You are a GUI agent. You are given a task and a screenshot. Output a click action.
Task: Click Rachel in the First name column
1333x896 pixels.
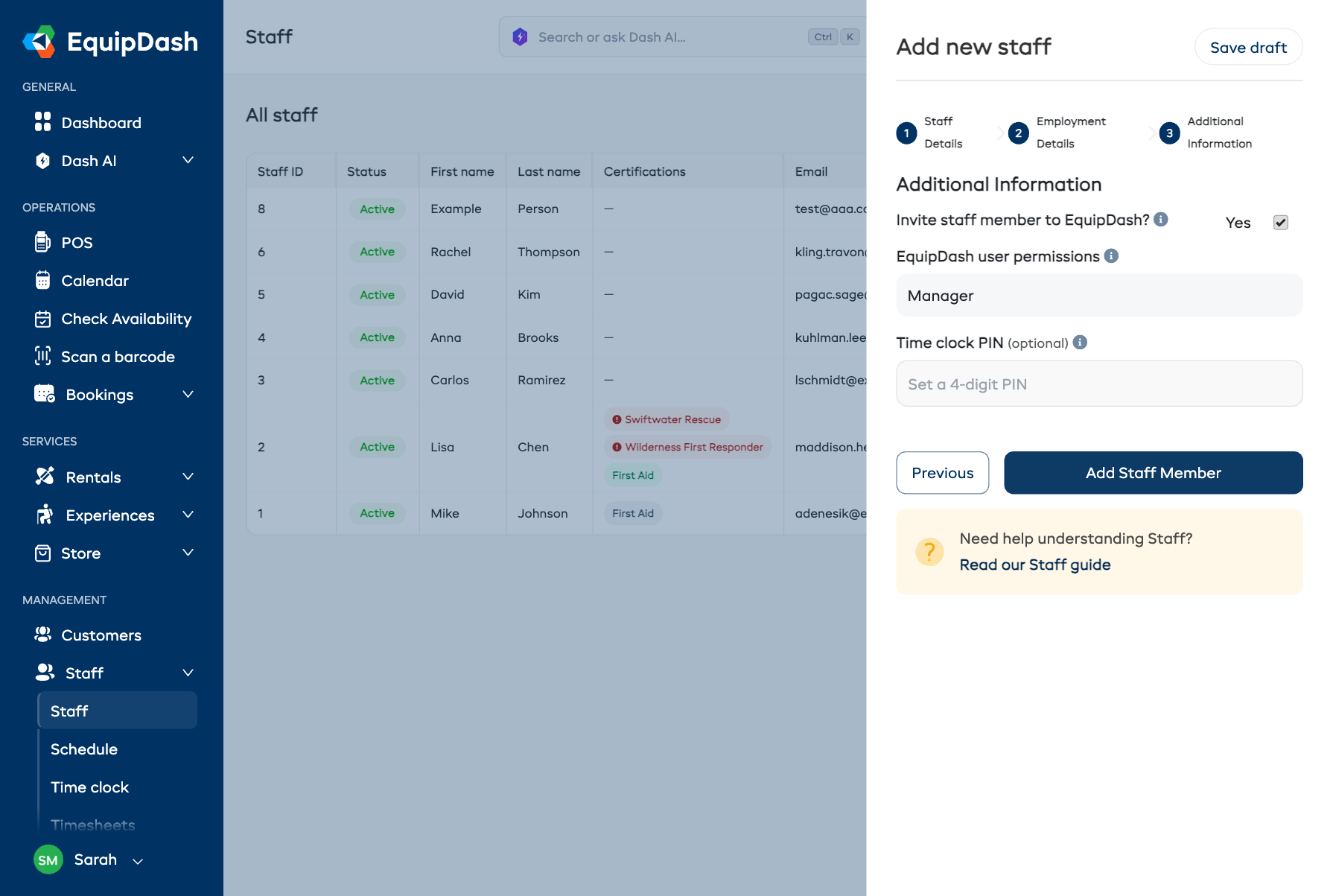451,252
